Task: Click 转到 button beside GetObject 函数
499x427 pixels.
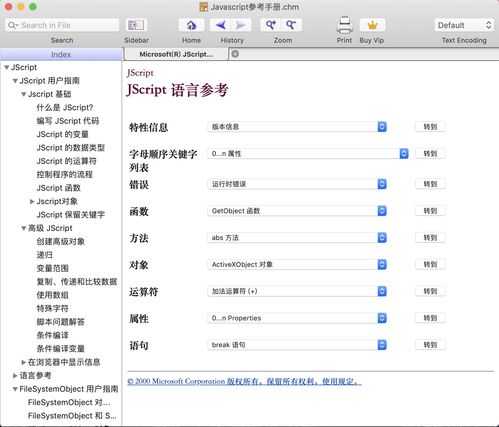Action: [x=430, y=211]
